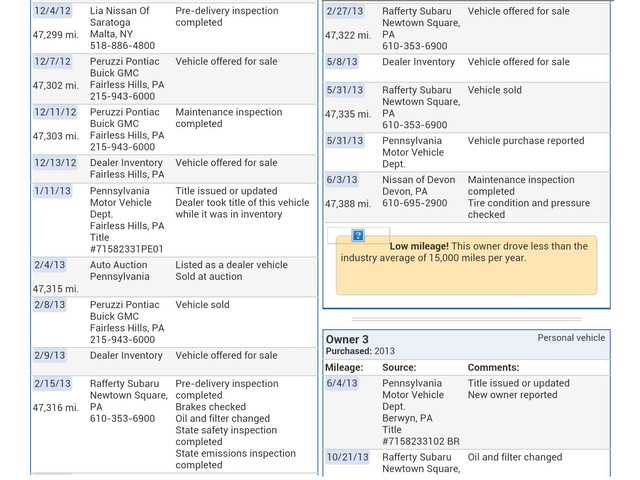Click 'State emissions inspection completed' comment

pyautogui.click(x=236, y=459)
